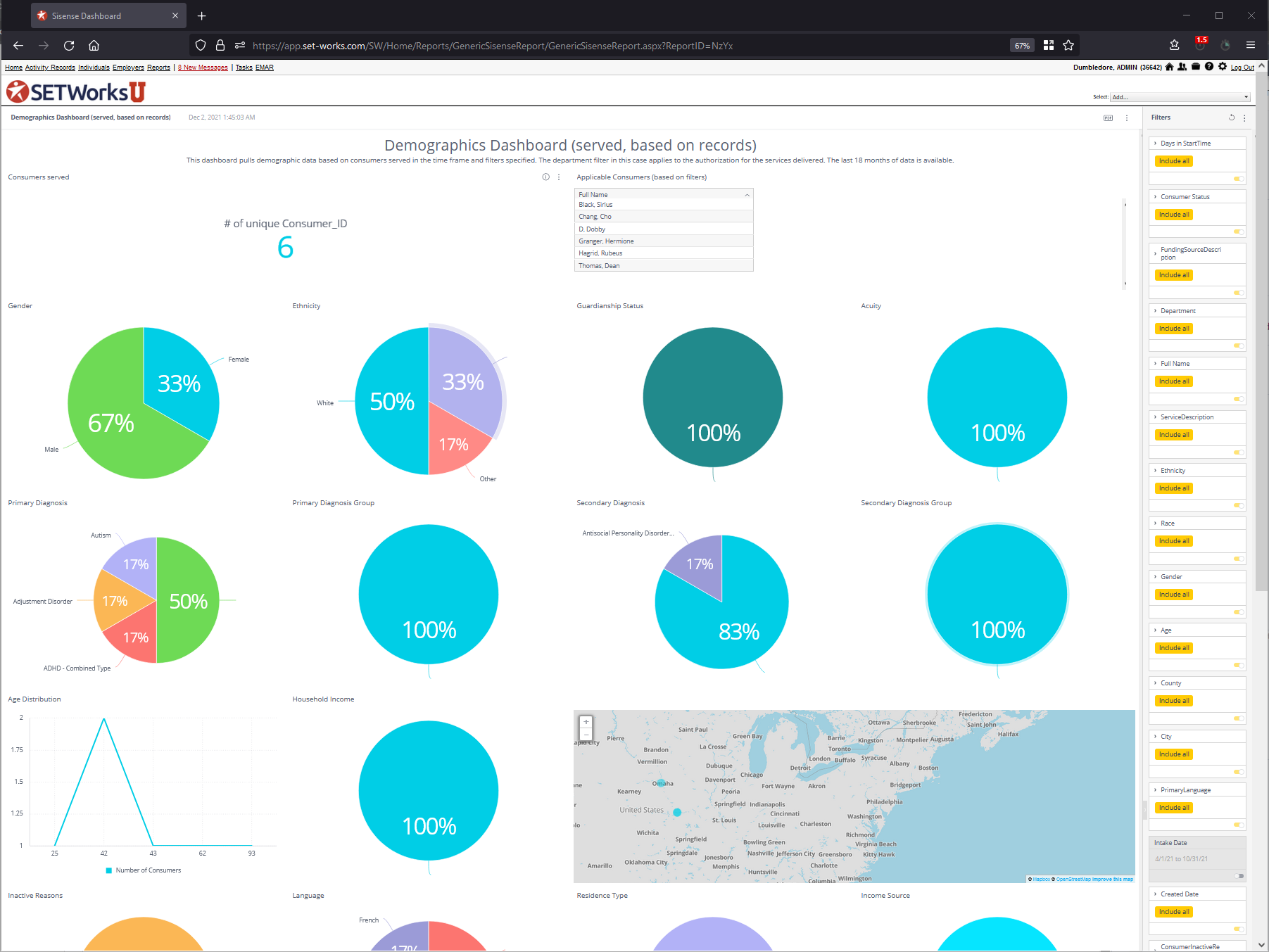Open the settings gear in SETWorks header

pos(1223,67)
